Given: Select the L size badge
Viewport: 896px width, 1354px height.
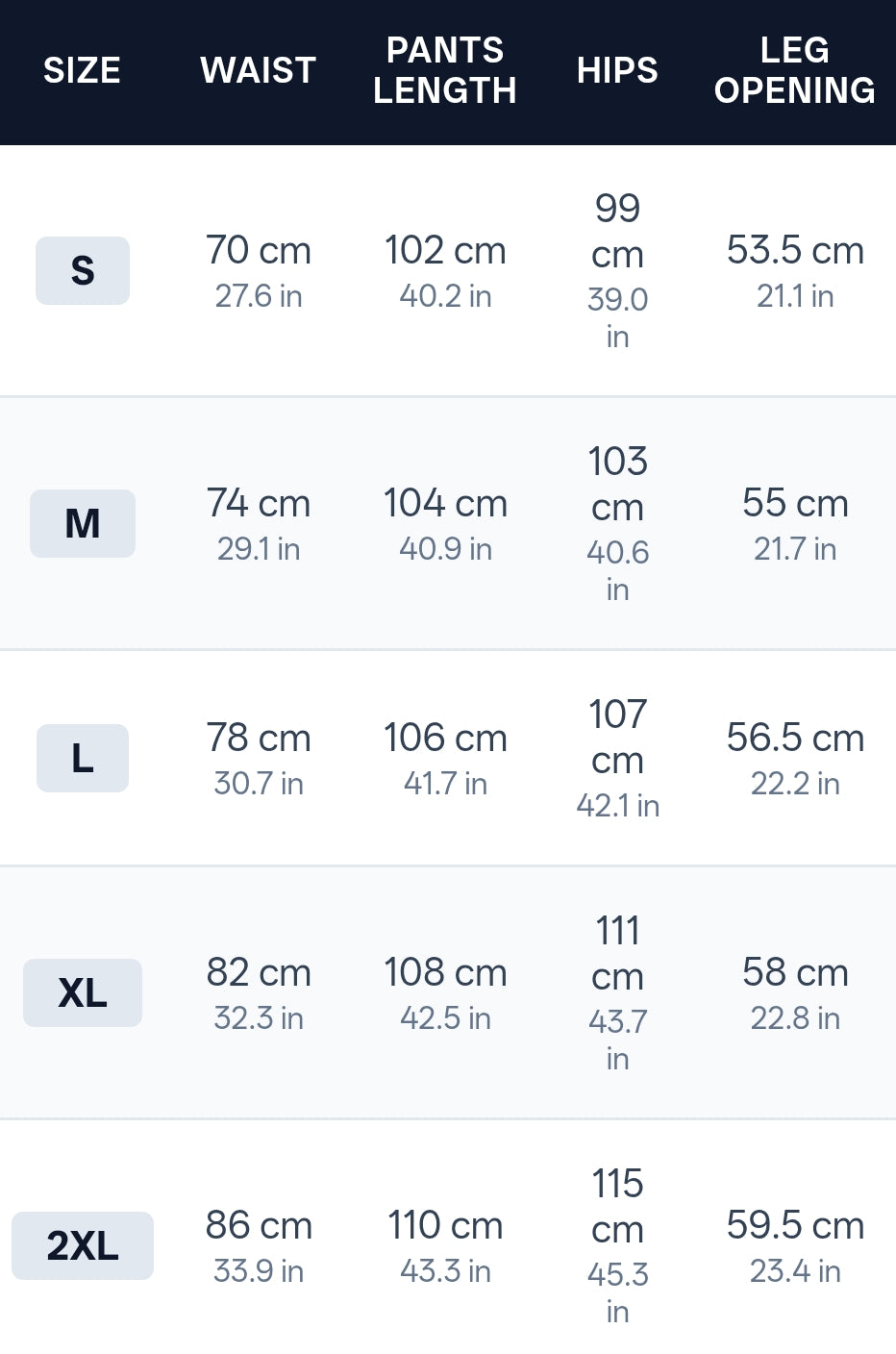Looking at the screenshot, I should (83, 758).
